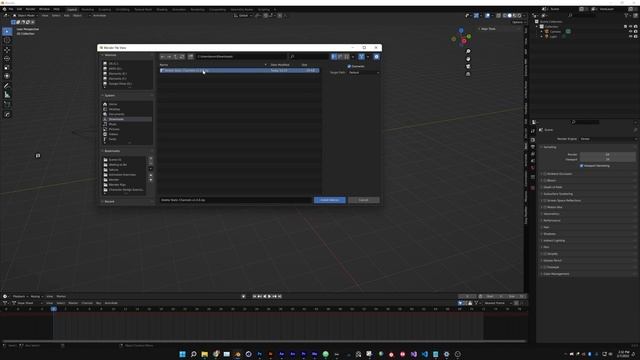This screenshot has width=640, height=360.
Task: Select the Measure ruler tool
Action: (7, 95)
